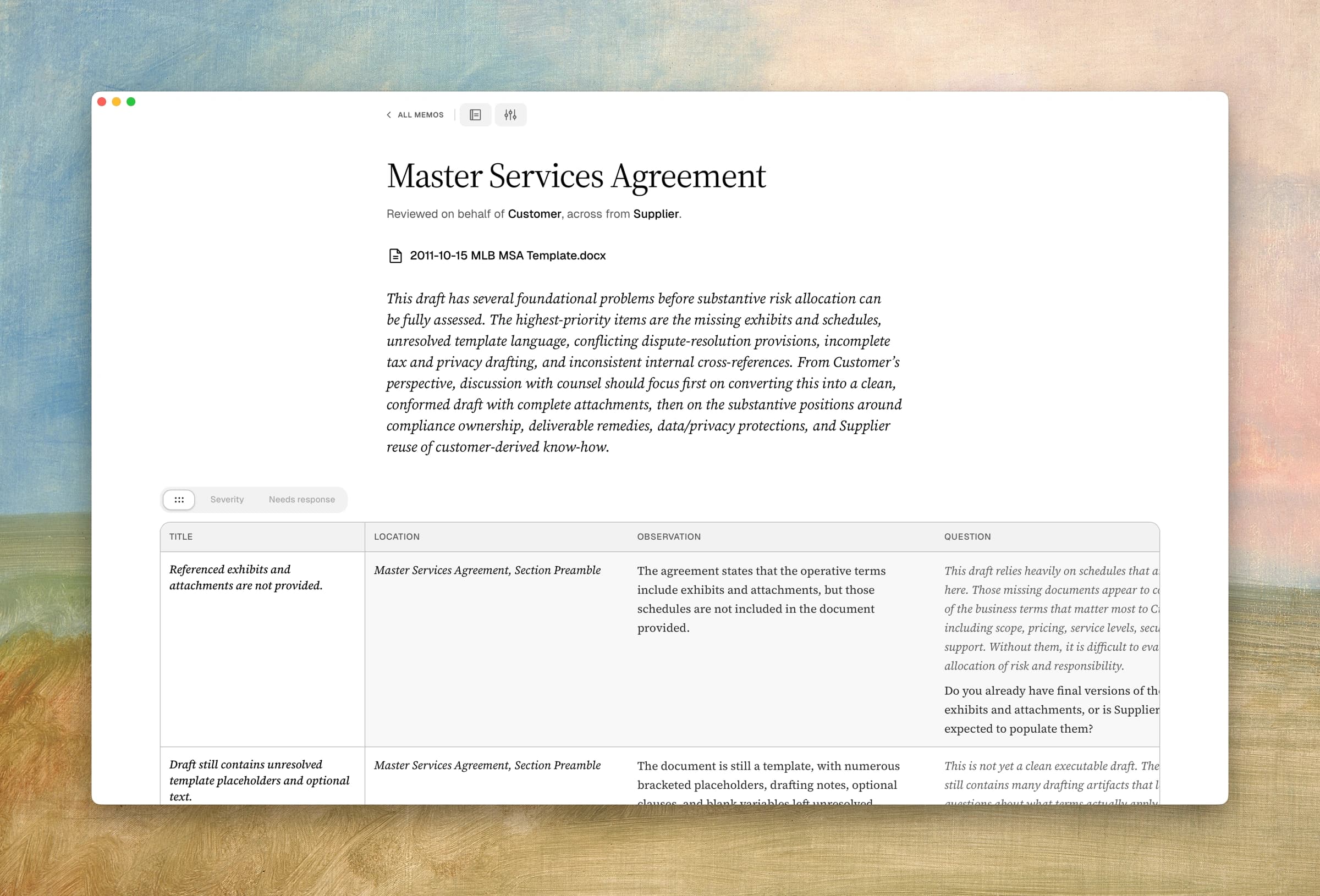Select the grid grouping view toggle

(x=179, y=500)
